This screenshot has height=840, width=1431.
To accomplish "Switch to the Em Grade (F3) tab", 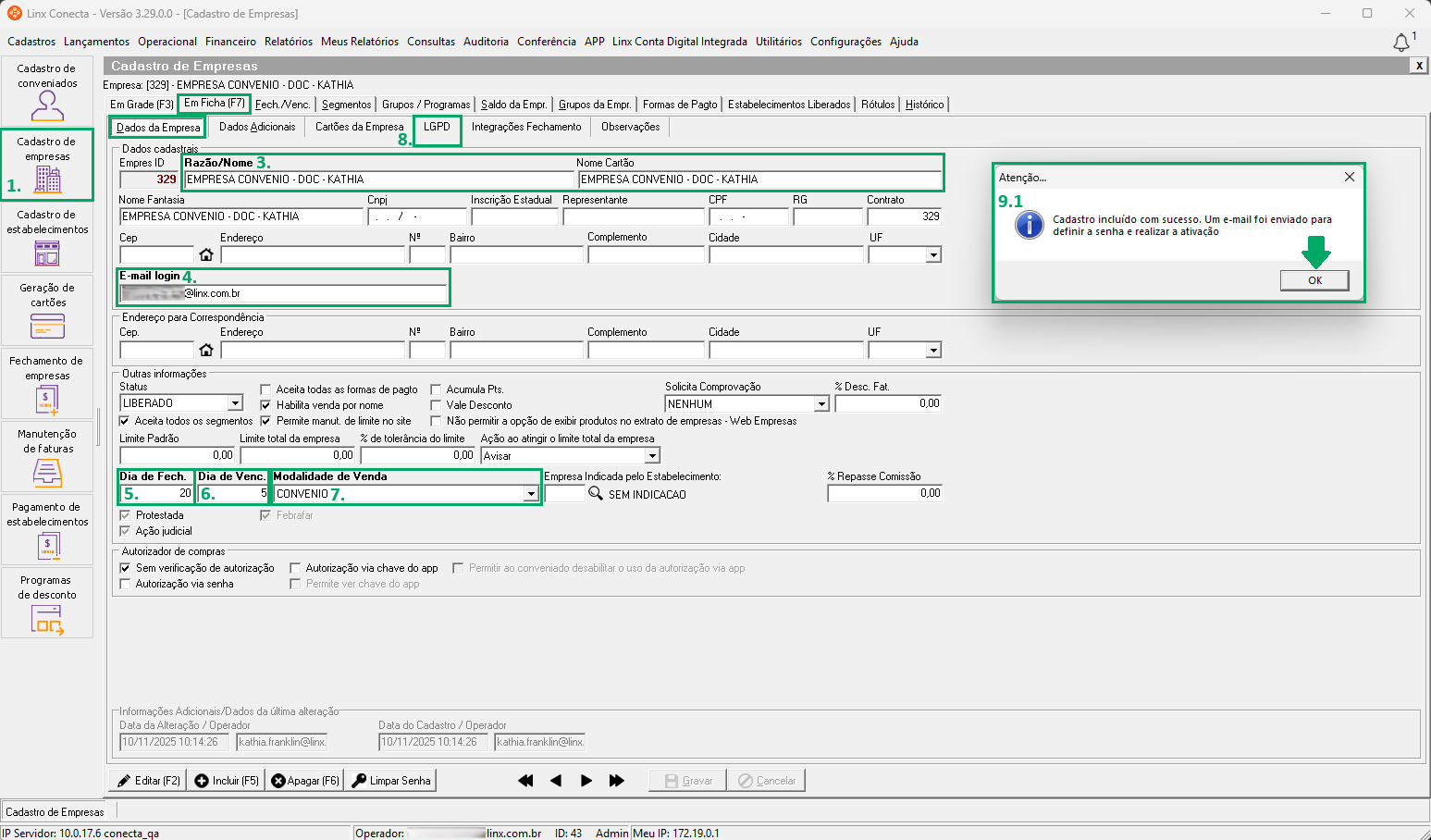I will [x=142, y=105].
